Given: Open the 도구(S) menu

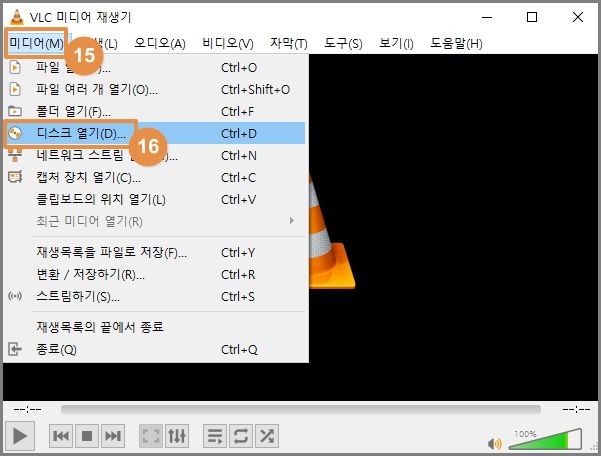Looking at the screenshot, I should click(343, 43).
